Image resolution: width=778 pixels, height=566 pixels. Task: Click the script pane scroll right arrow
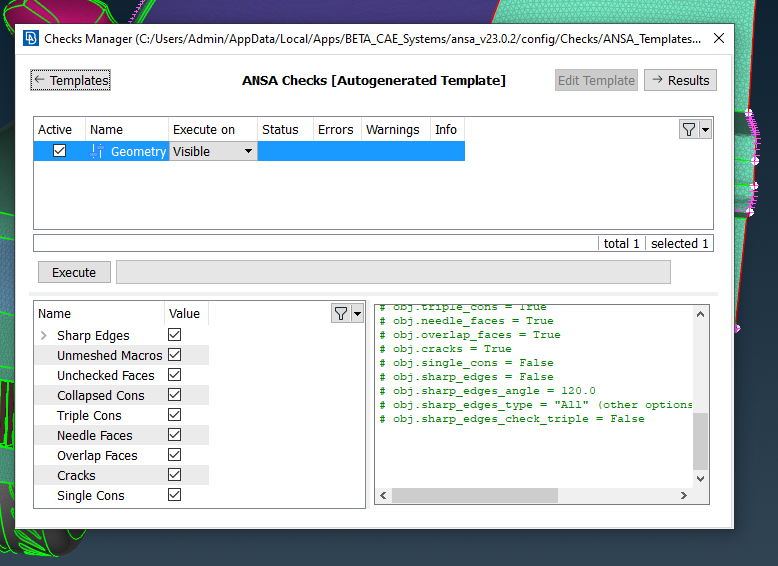684,495
